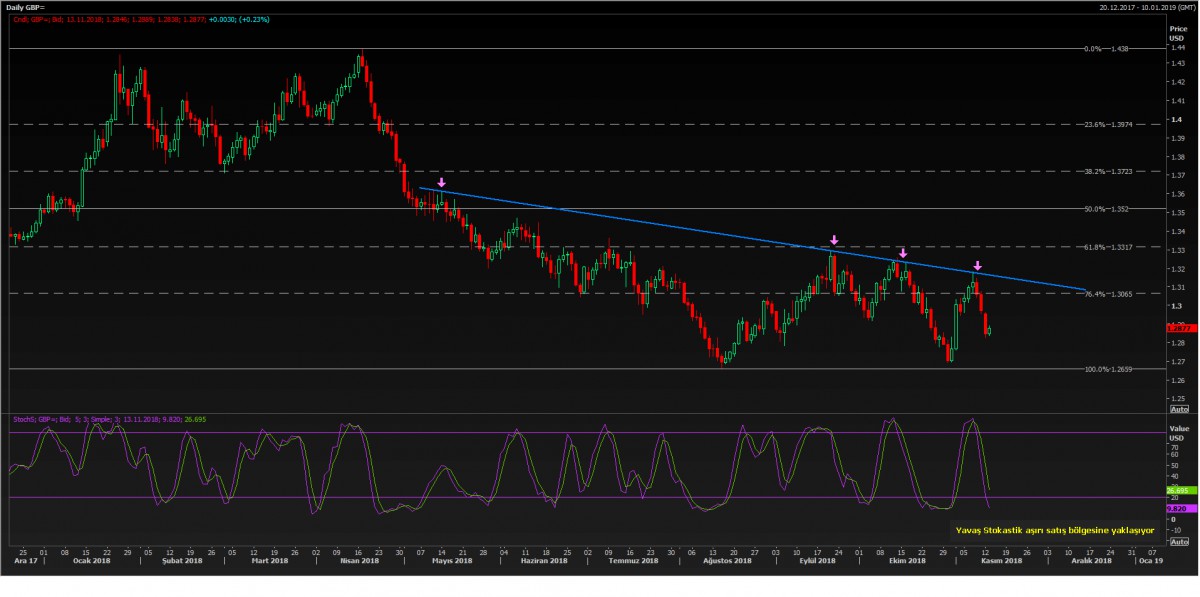
Task: Click the 100.0% Fibonacci level at 1.2659
Action: [x=1108, y=370]
